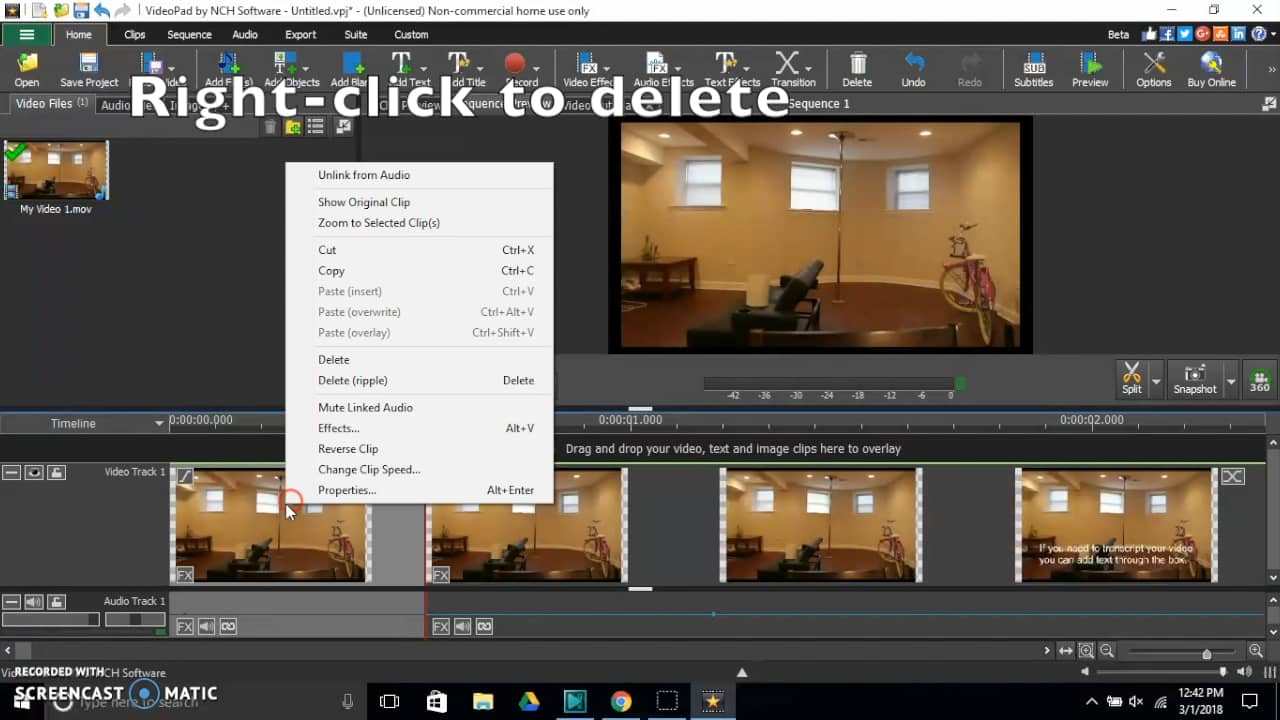The width and height of the screenshot is (1280, 720).
Task: Expand the Split button dropdown arrow
Action: coord(1156,381)
